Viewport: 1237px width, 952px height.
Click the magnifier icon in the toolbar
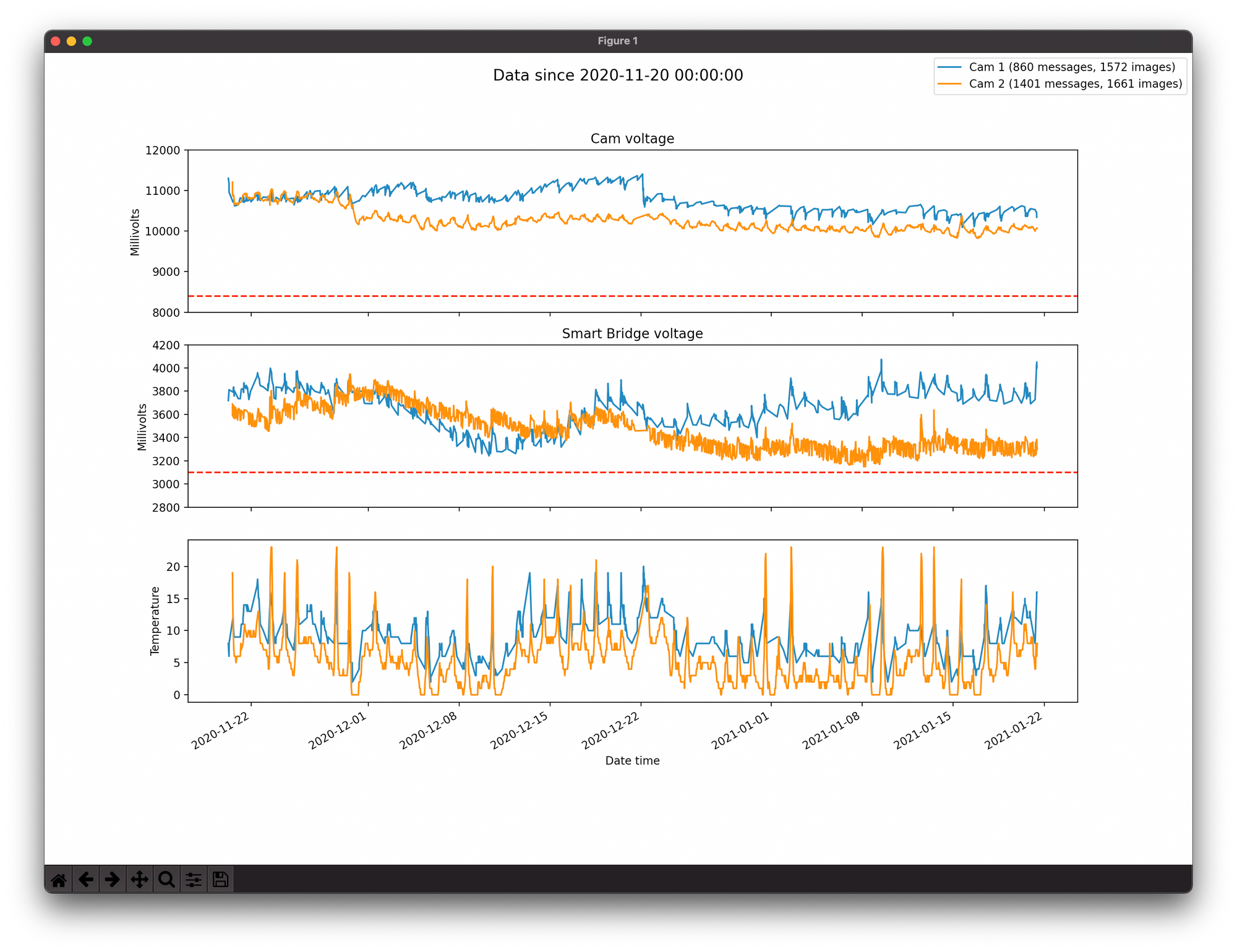pyautogui.click(x=166, y=878)
